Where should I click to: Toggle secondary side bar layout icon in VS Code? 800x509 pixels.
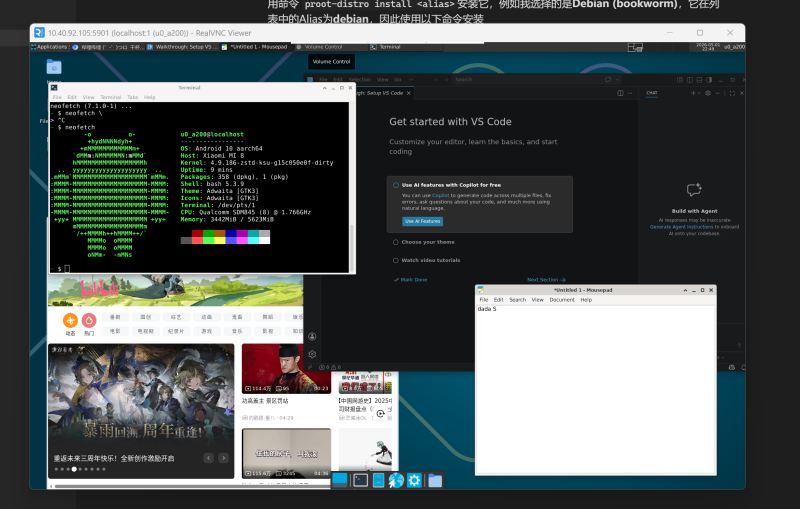click(709, 80)
